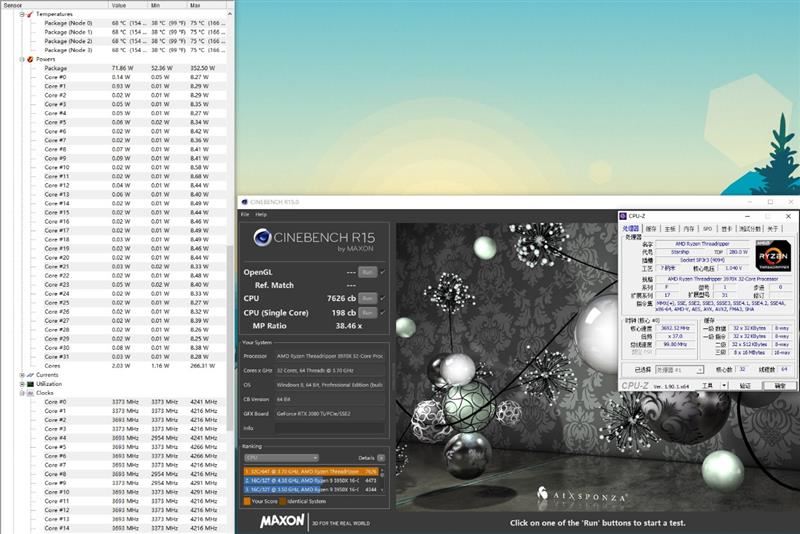Click the CPU-Z title bar icon
Viewport: 800px width, 534px height.
623,216
